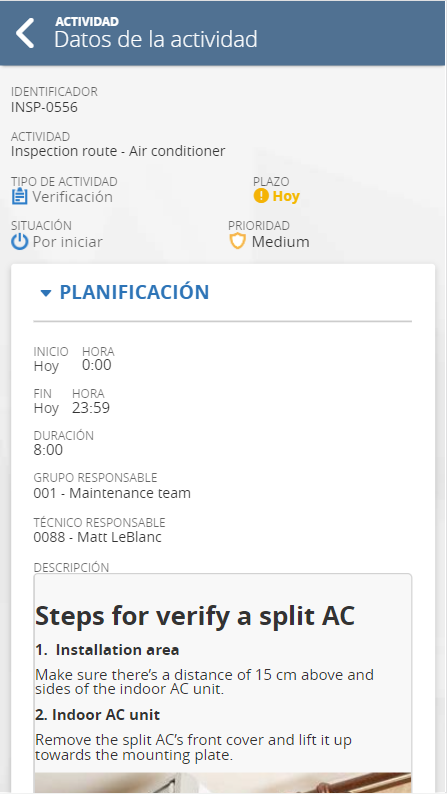
Task: Click the end hour 23:59 value
Action: [91, 408]
